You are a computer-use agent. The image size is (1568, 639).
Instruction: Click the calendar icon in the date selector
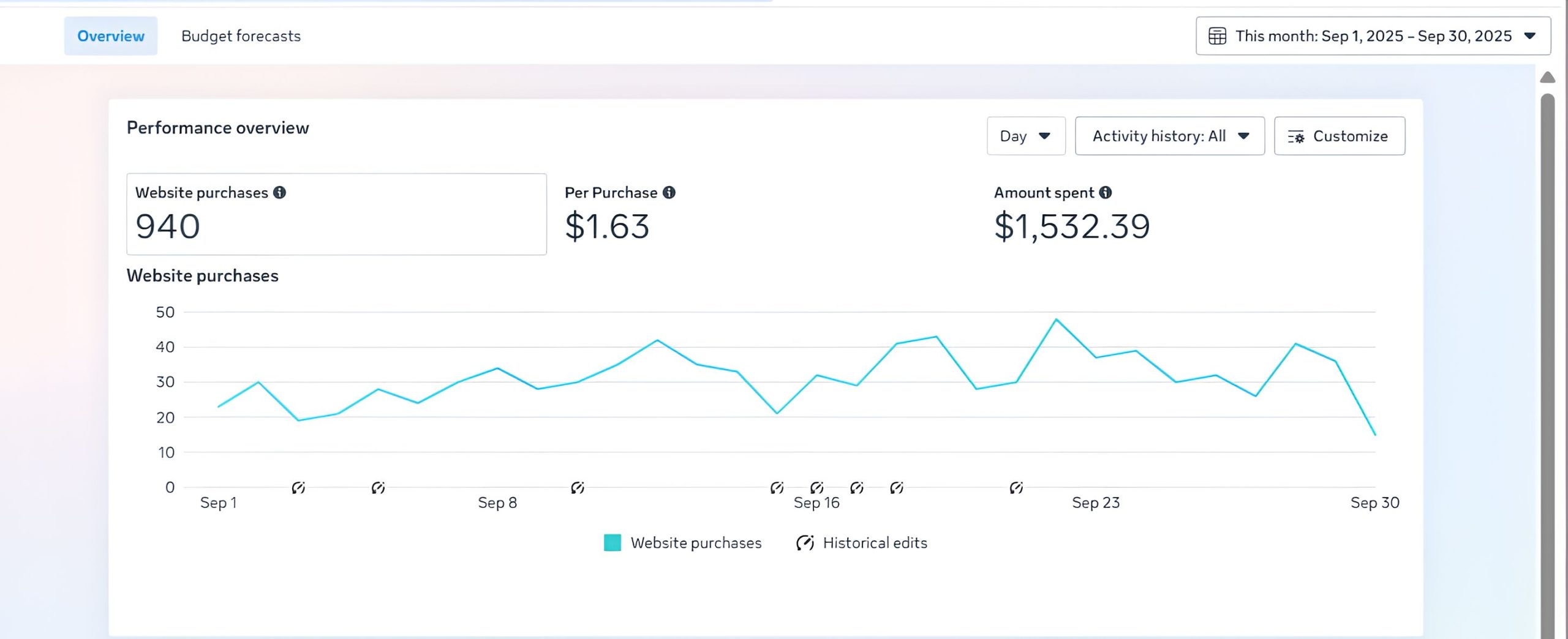[1217, 36]
